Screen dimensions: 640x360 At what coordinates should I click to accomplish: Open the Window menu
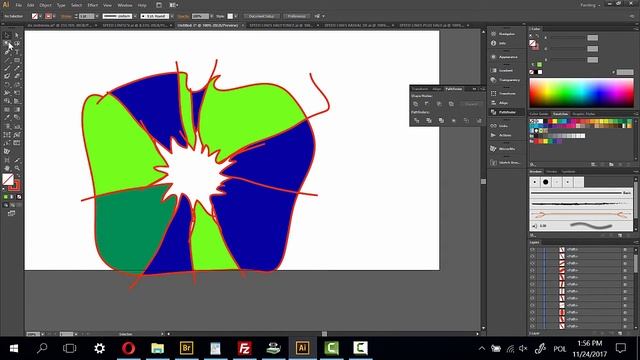click(125, 5)
